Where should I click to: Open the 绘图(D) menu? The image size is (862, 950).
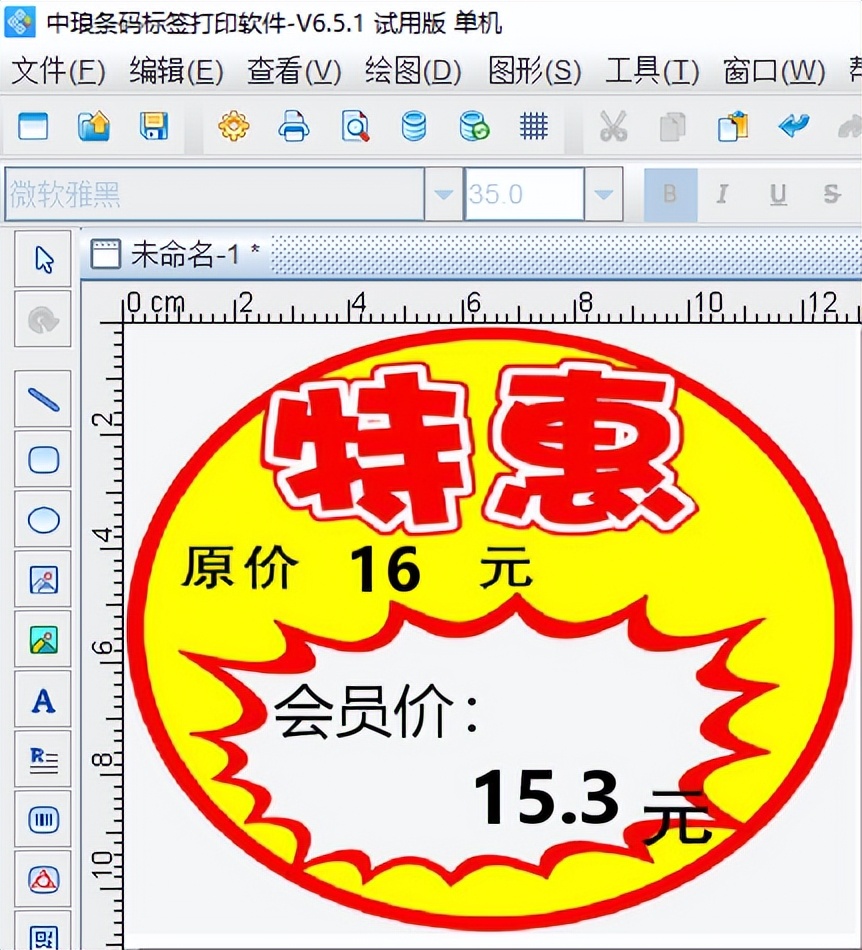pyautogui.click(x=413, y=71)
